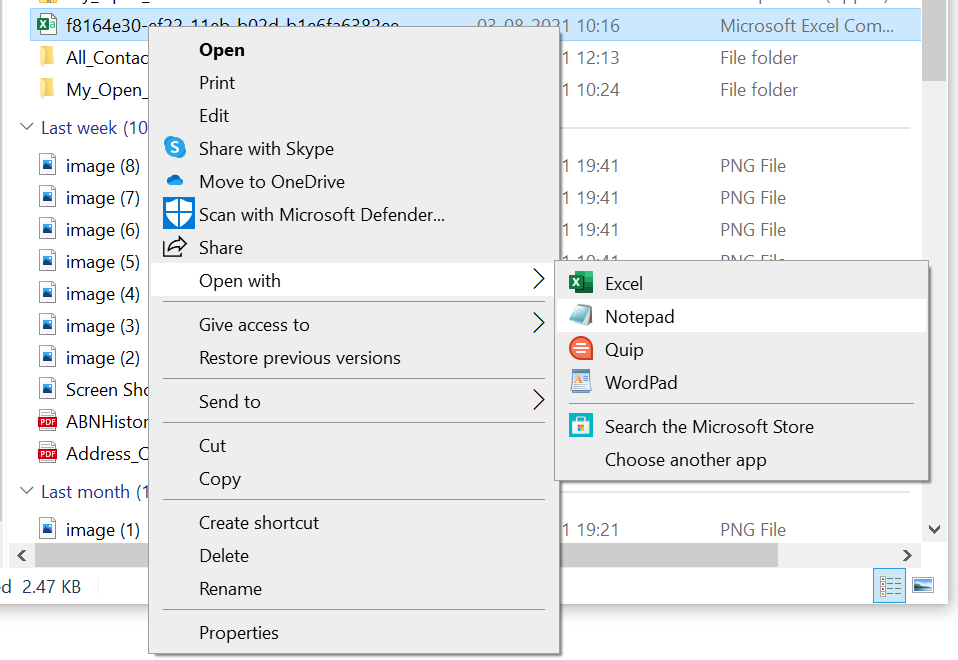Screen dimensions: 958x660
Task: Click the Notepad icon in the submenu
Action: (580, 316)
